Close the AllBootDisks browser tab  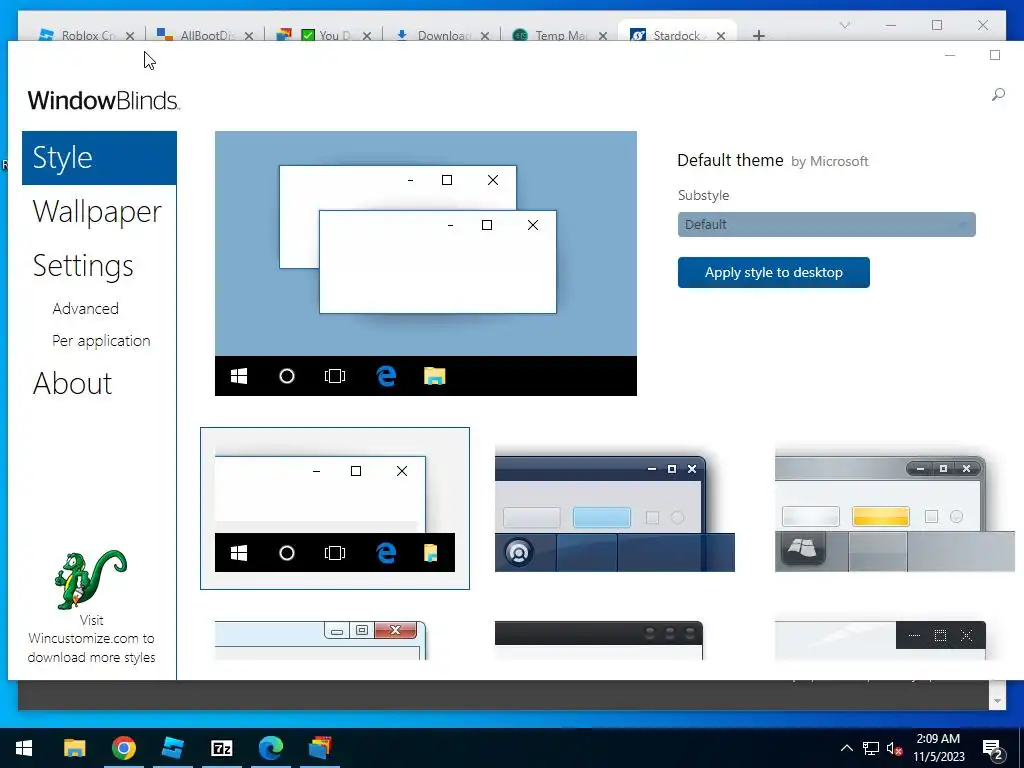pyautogui.click(x=249, y=36)
